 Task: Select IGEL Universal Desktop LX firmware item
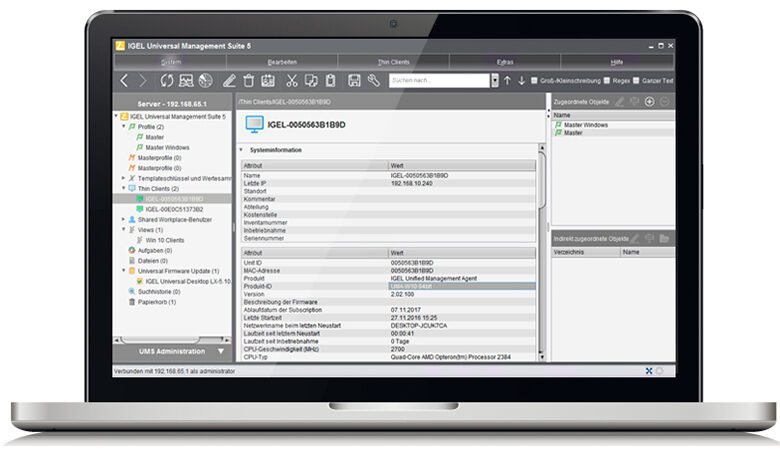[x=188, y=281]
